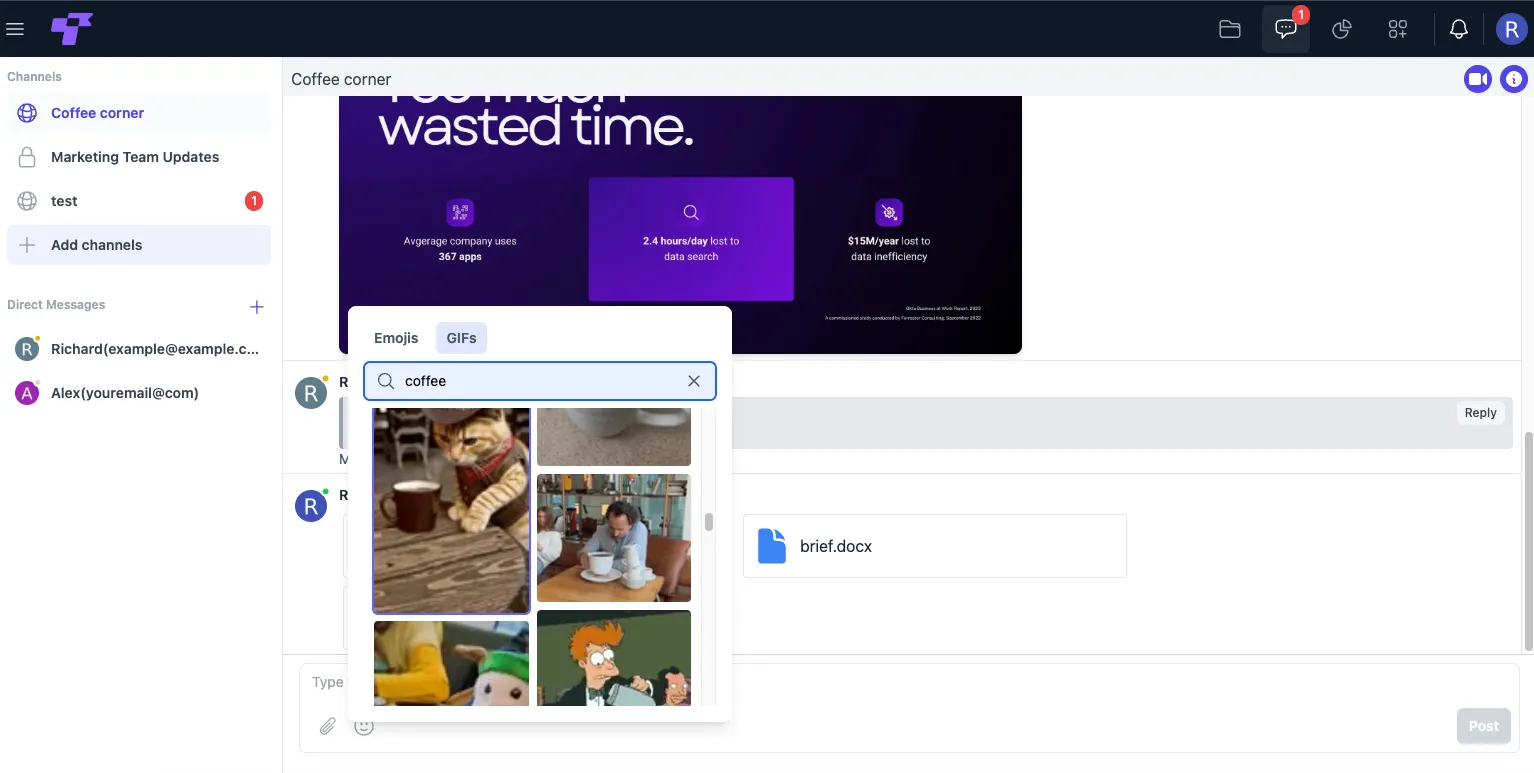Open the test channel
Viewport: 1534px width, 773px height.
139,201
